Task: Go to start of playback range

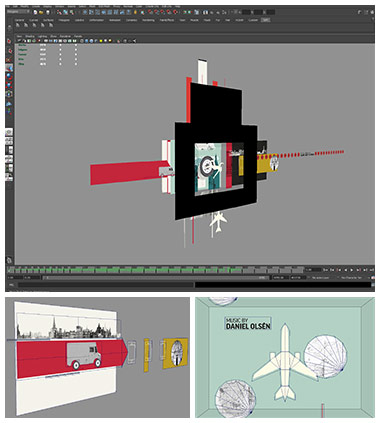Action: click(326, 270)
